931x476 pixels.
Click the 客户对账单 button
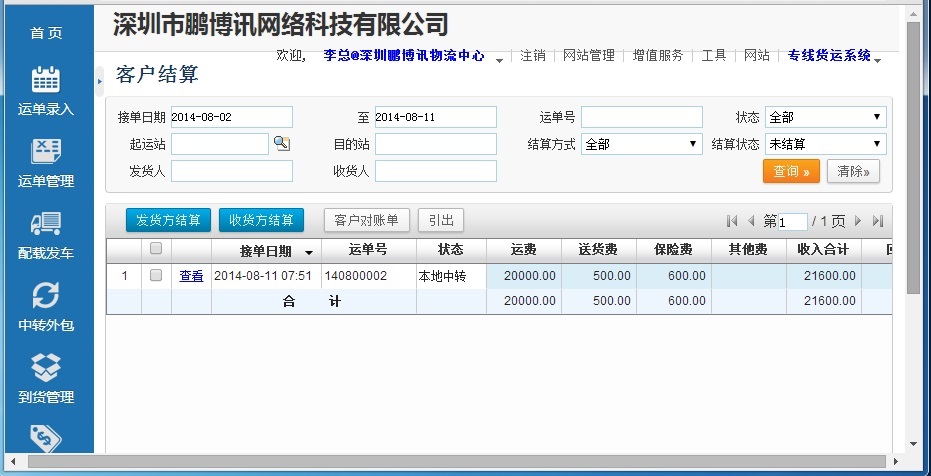click(366, 220)
